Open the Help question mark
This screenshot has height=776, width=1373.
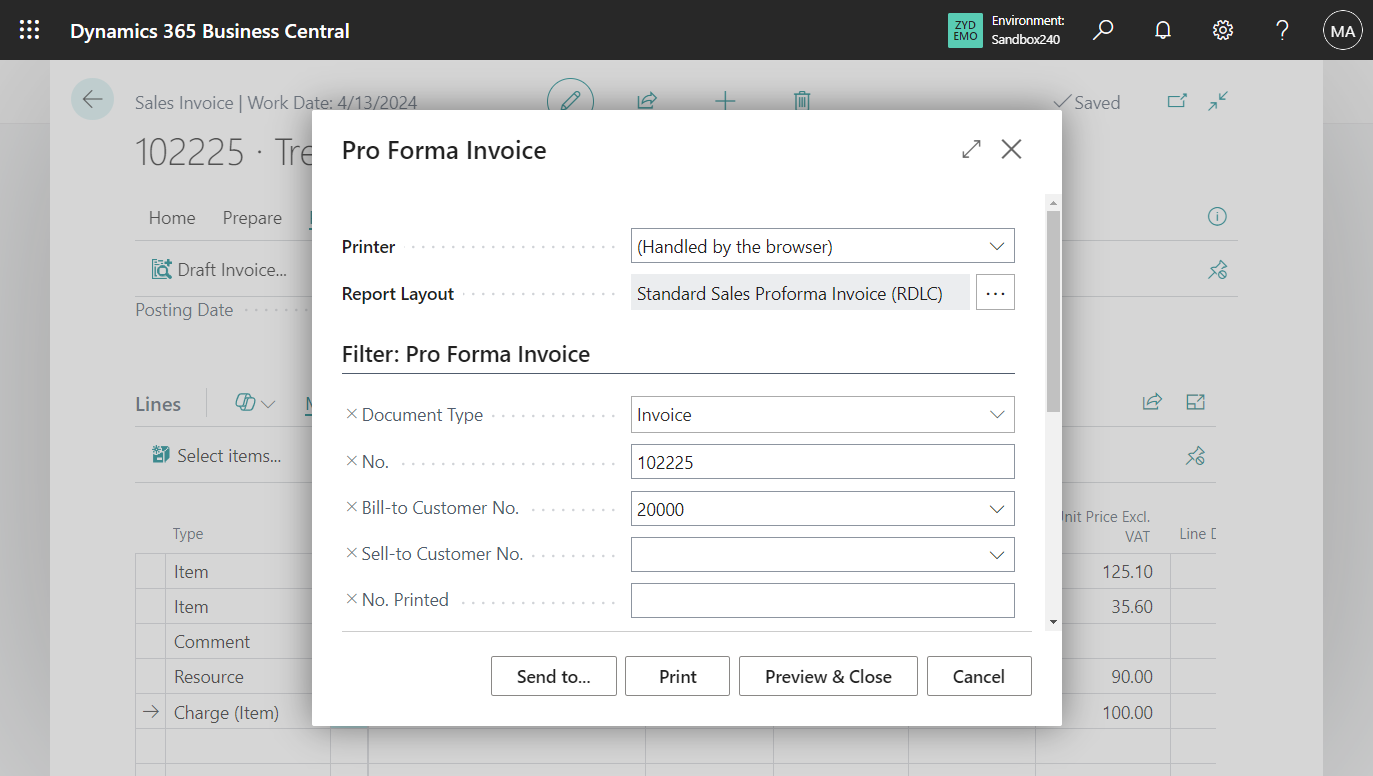[1282, 30]
